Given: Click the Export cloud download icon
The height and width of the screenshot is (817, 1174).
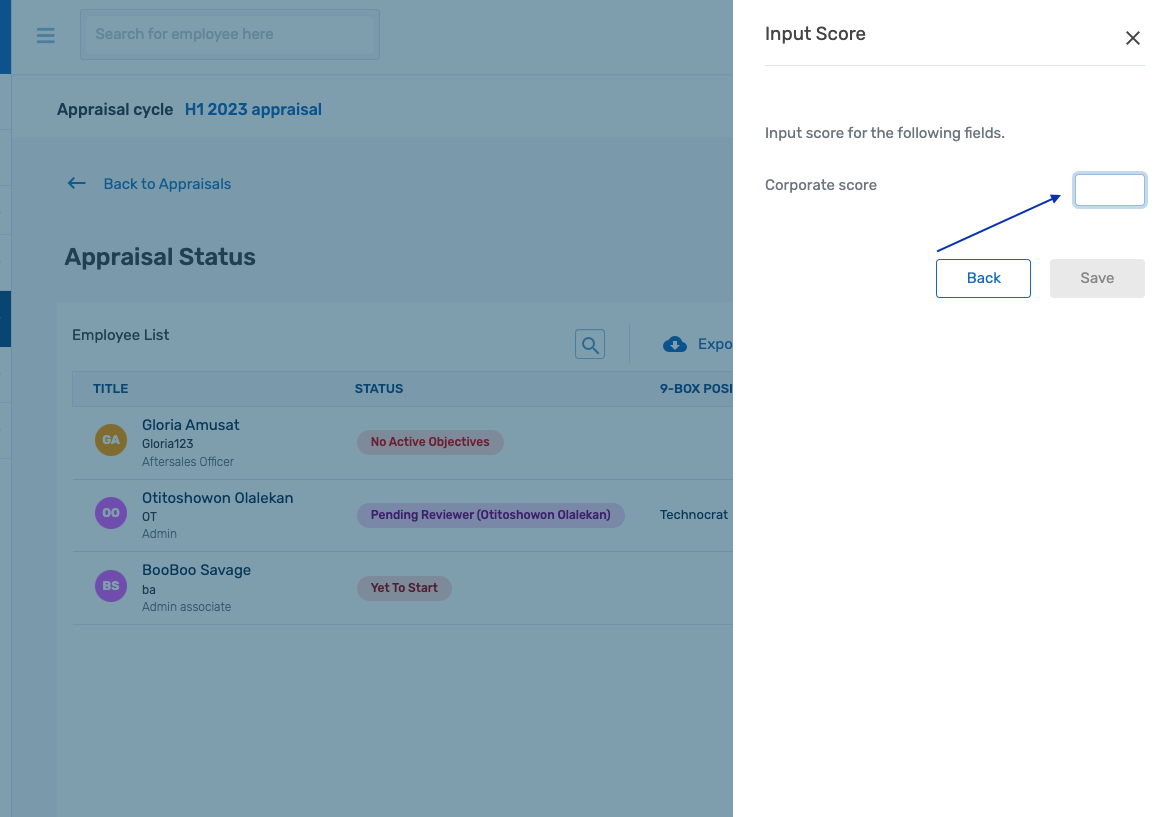Looking at the screenshot, I should (x=674, y=343).
